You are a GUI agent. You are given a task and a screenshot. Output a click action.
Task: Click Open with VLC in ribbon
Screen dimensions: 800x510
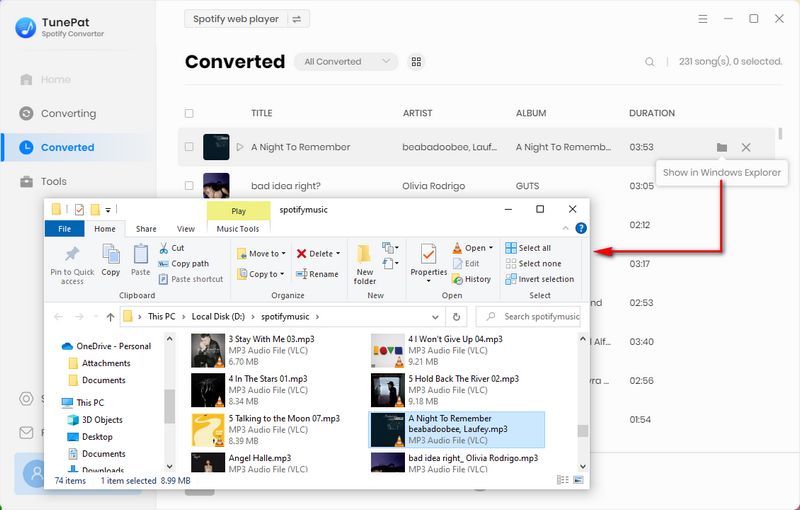click(472, 248)
